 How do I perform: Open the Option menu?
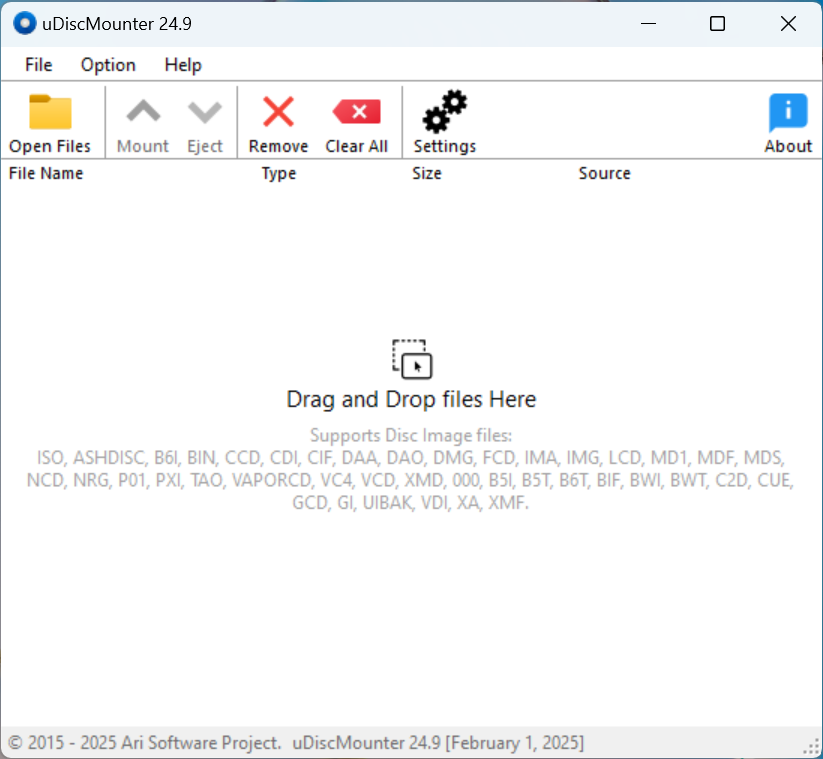point(108,65)
